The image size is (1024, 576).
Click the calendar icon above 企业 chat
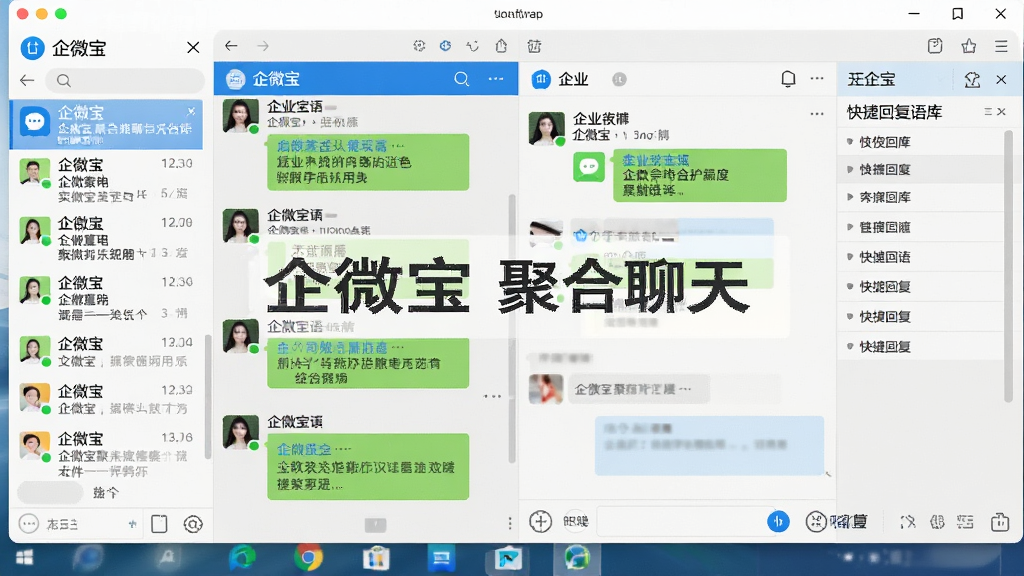click(x=534, y=46)
